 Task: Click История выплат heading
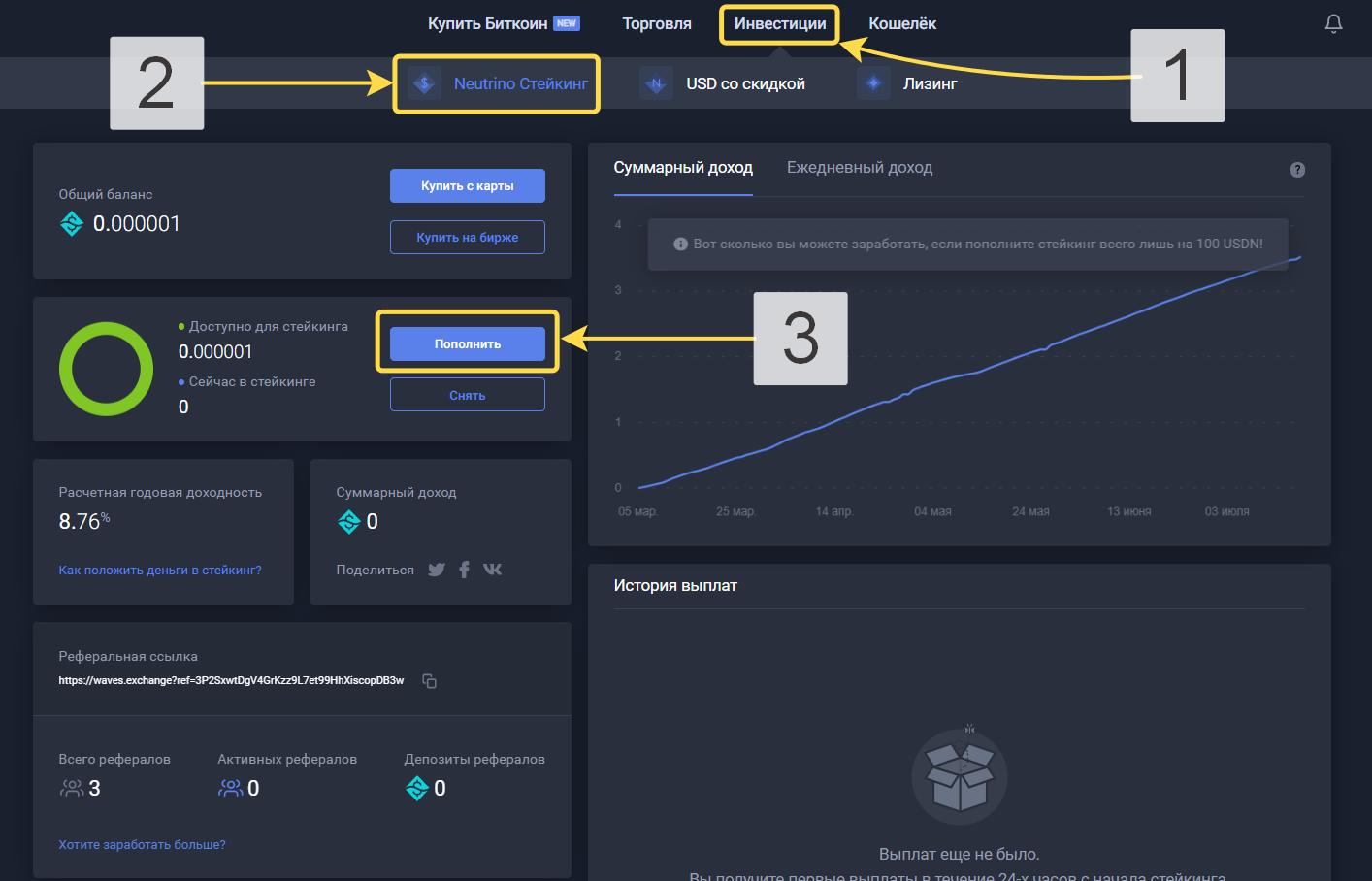(675, 586)
